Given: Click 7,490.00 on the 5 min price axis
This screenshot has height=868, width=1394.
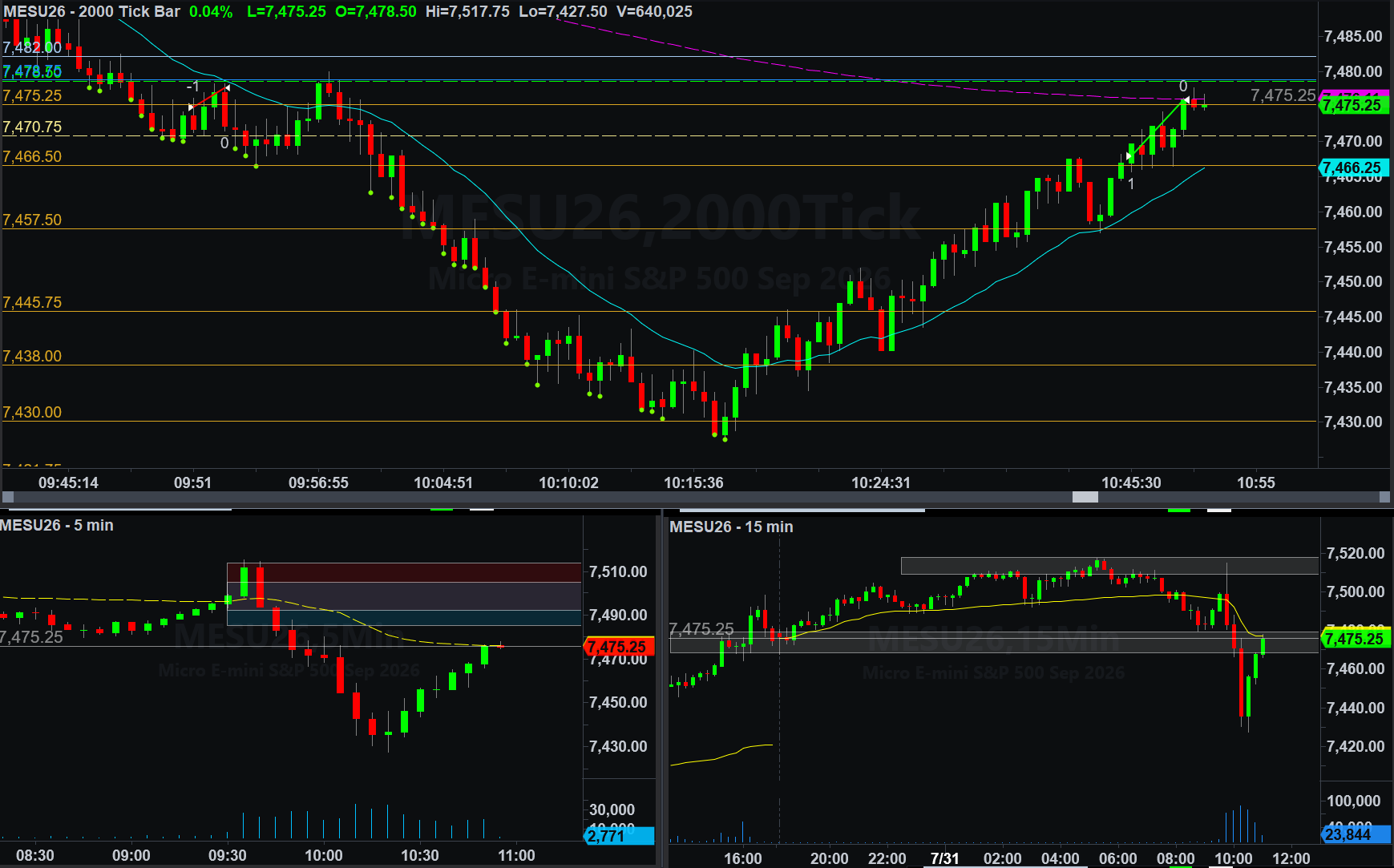Looking at the screenshot, I should [x=618, y=616].
